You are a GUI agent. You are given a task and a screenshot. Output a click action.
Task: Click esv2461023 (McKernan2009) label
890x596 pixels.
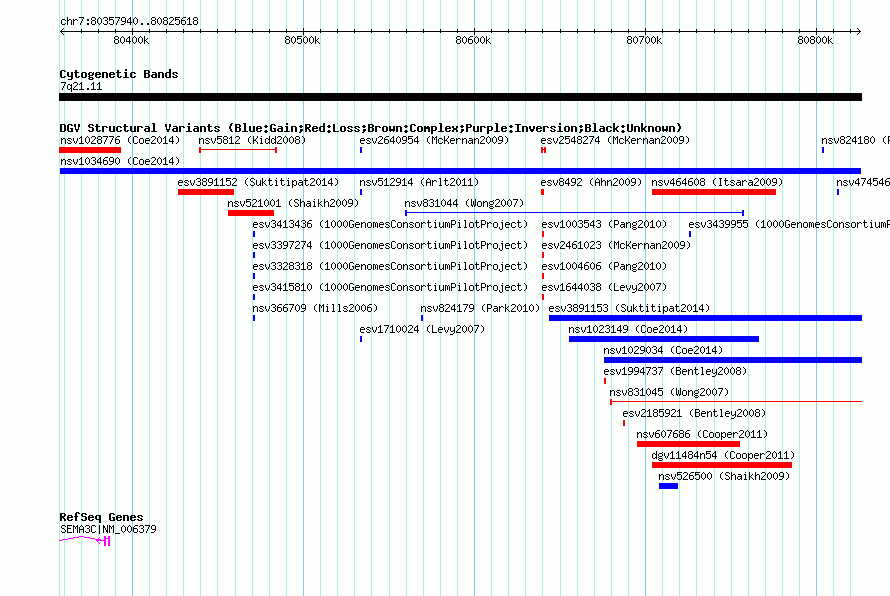(x=616, y=245)
